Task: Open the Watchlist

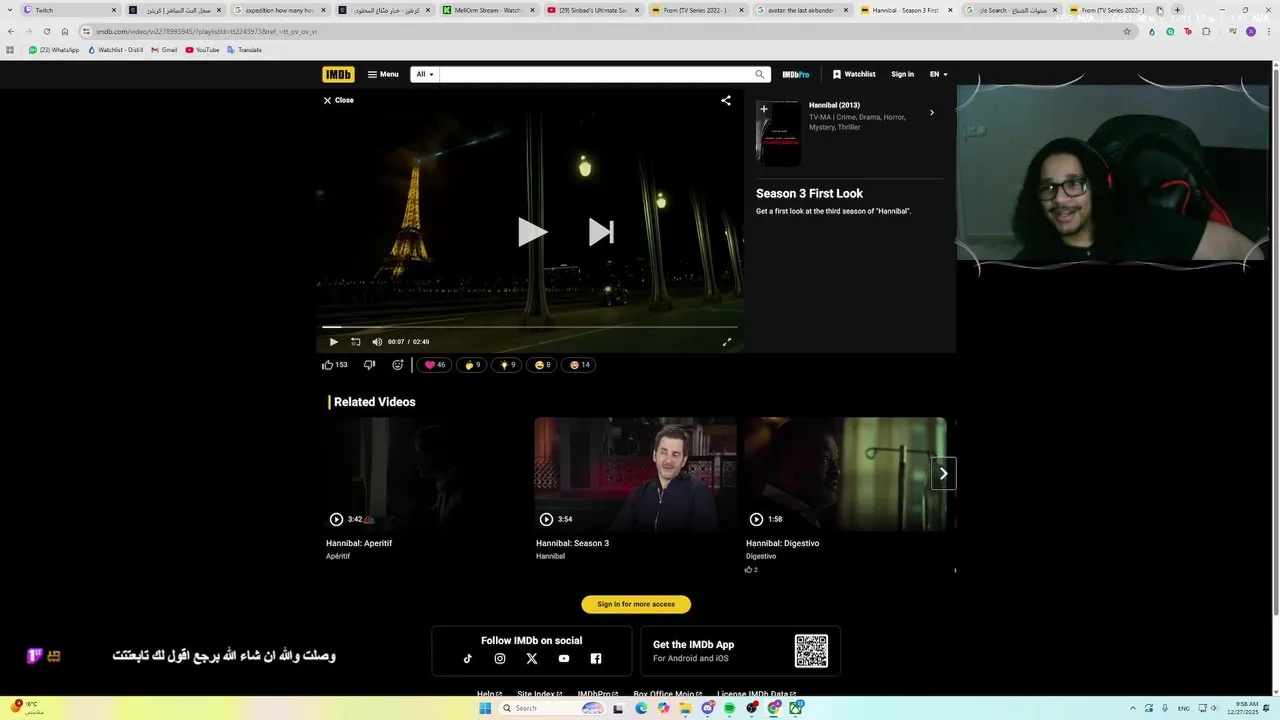Action: pos(854,74)
